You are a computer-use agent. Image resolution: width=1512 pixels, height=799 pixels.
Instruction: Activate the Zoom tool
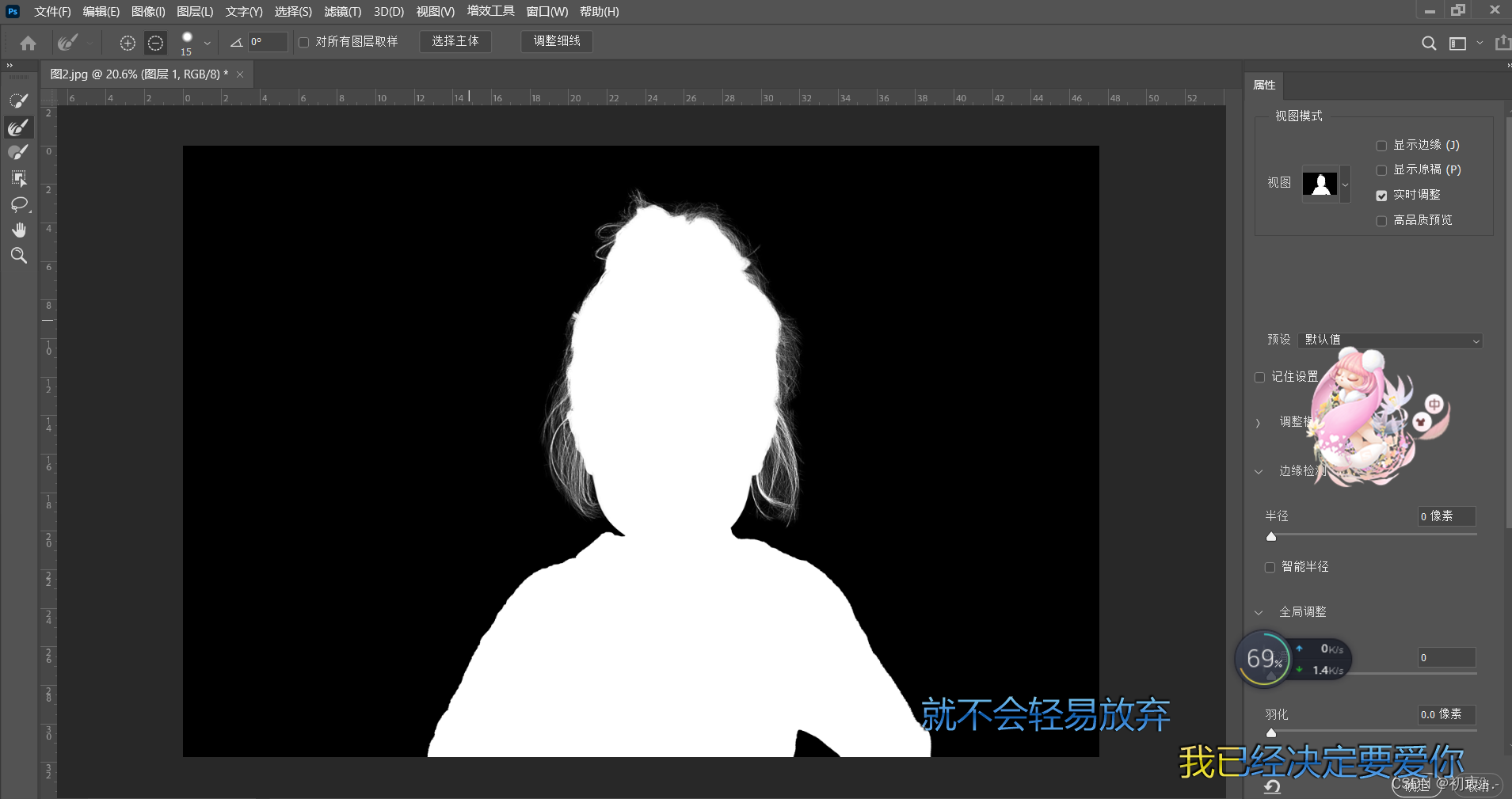18,255
